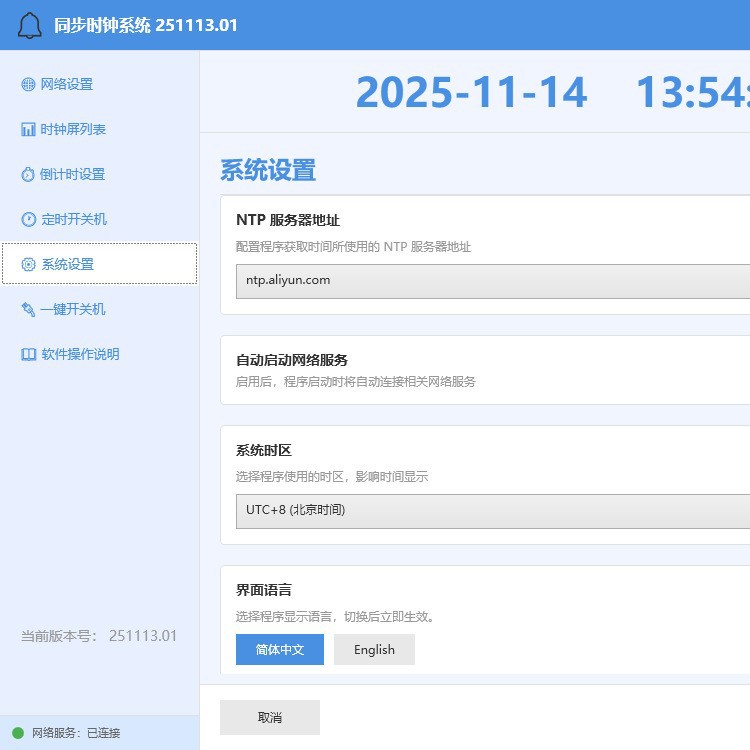Click the 2025-11-14 date display
The height and width of the screenshot is (750, 750).
(472, 92)
